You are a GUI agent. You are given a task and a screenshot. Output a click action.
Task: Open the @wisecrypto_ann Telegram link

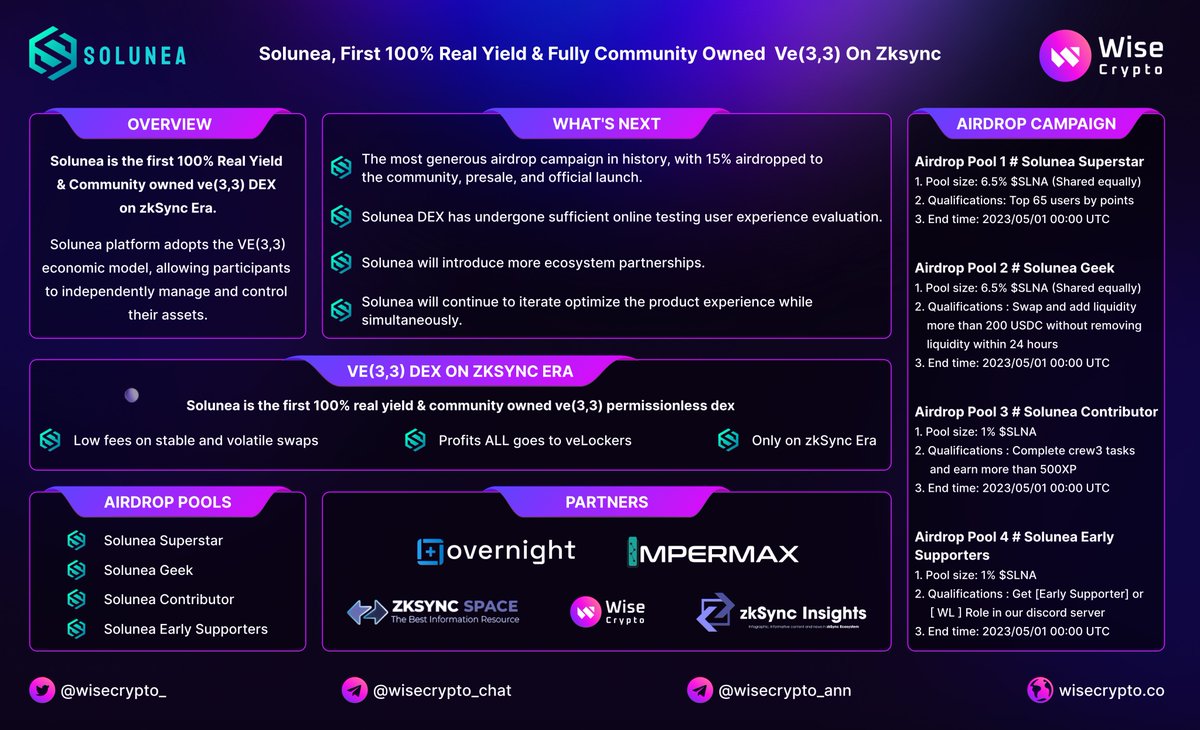785,690
